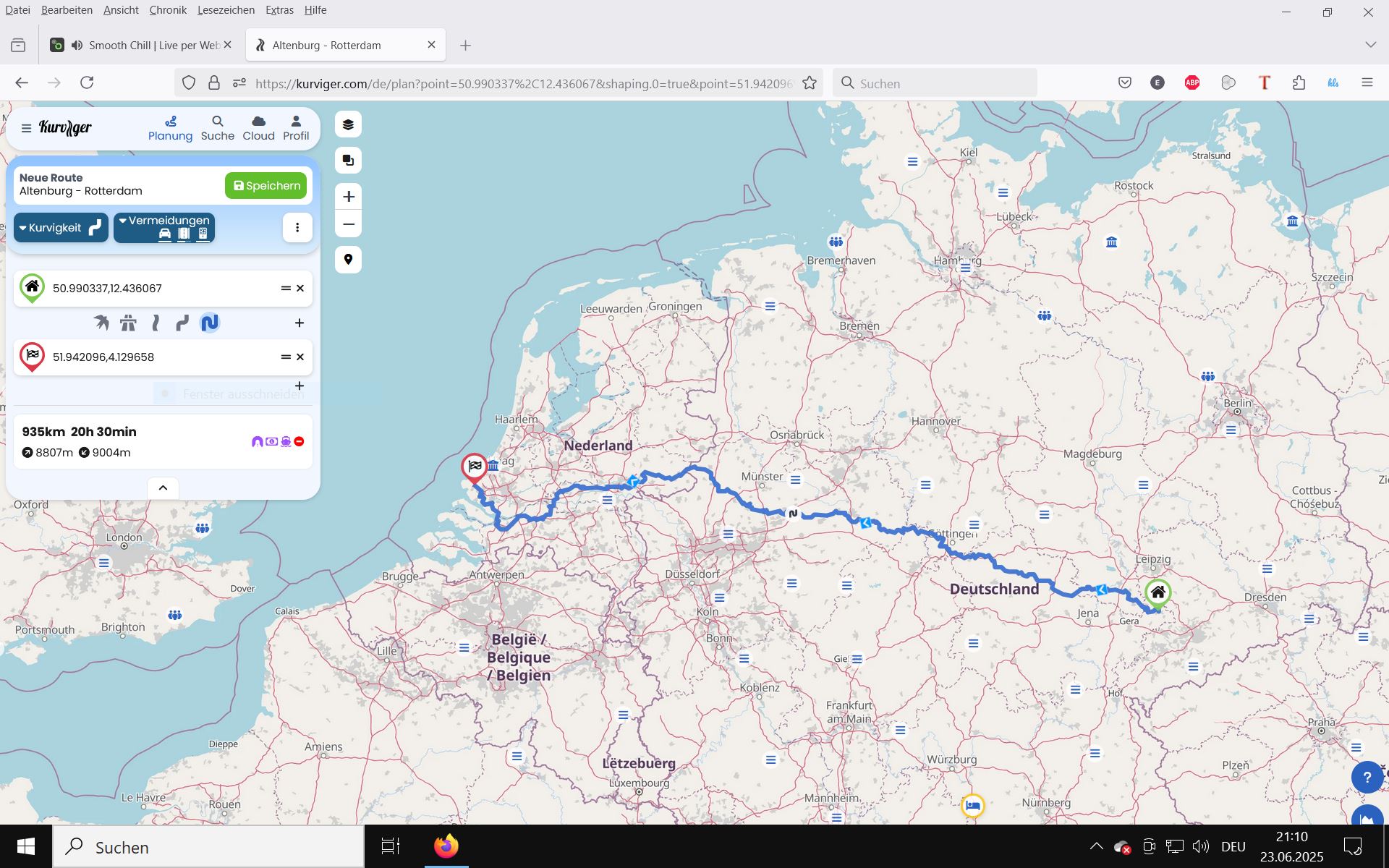Click the finish flag marker near Rotterdam
Image resolution: width=1389 pixels, height=868 pixels.
[x=475, y=467]
